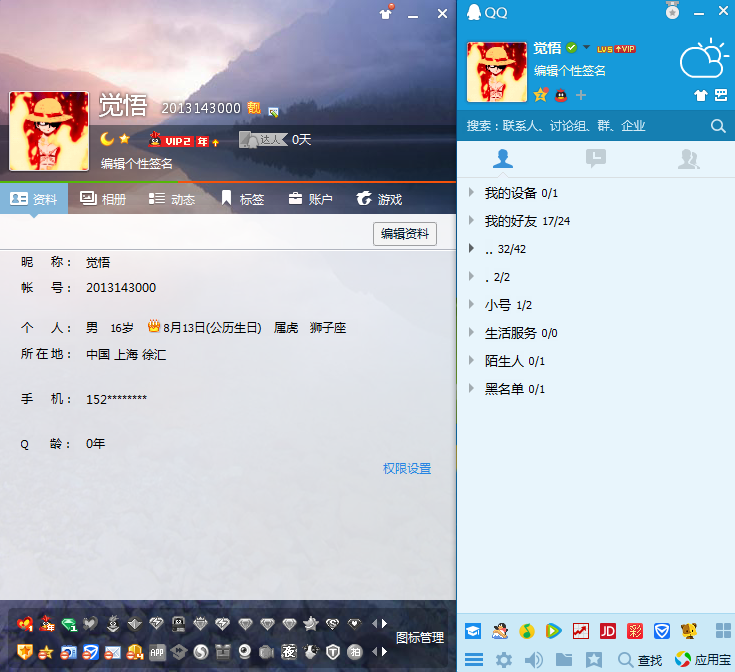This screenshot has height=672, width=735.
Task: Show next icons in bottom icon row
Action: [385, 652]
